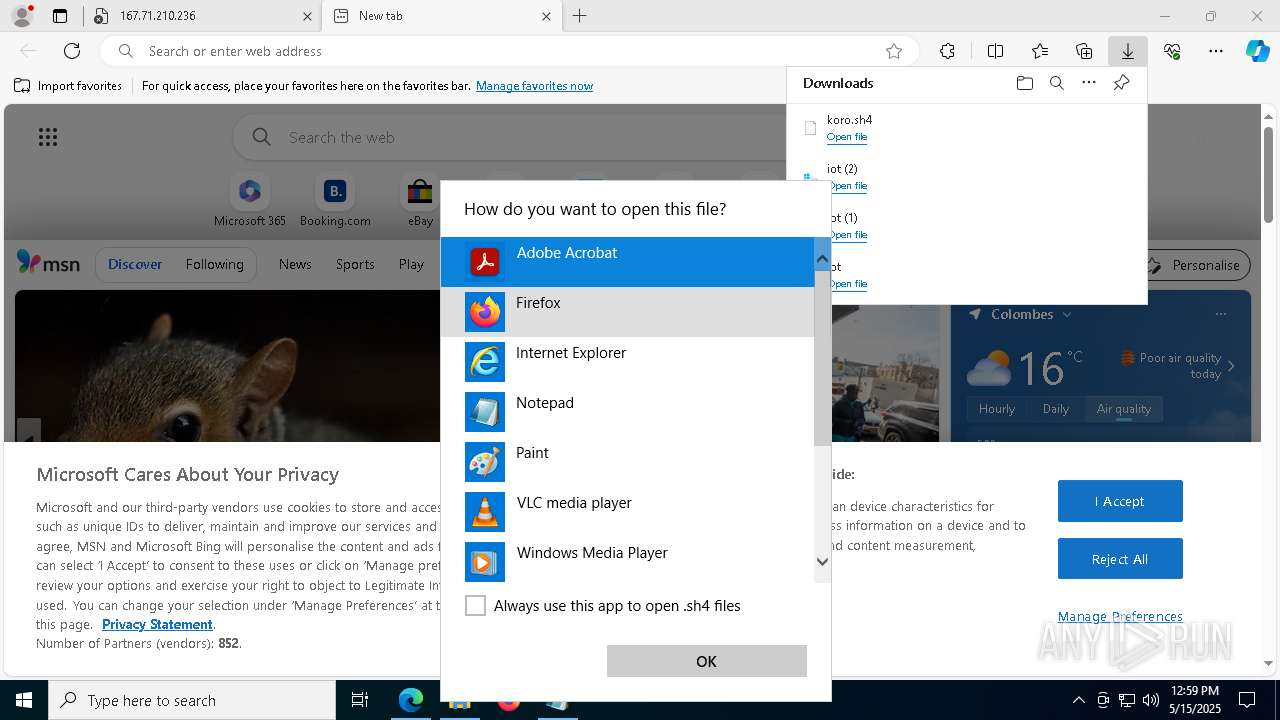Choose Paint in the open-with list
Viewport: 1280px width, 720px height.
[627, 462]
